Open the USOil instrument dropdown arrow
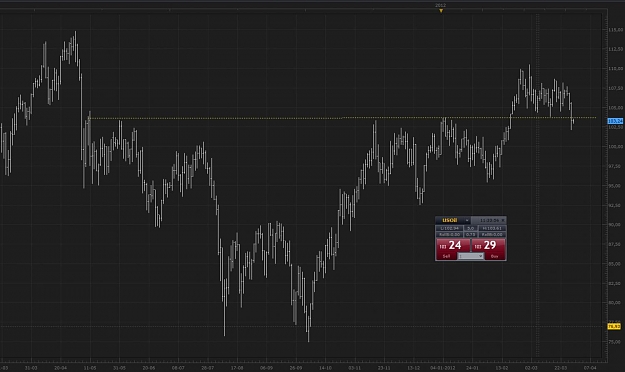625x372 pixels. click(467, 220)
